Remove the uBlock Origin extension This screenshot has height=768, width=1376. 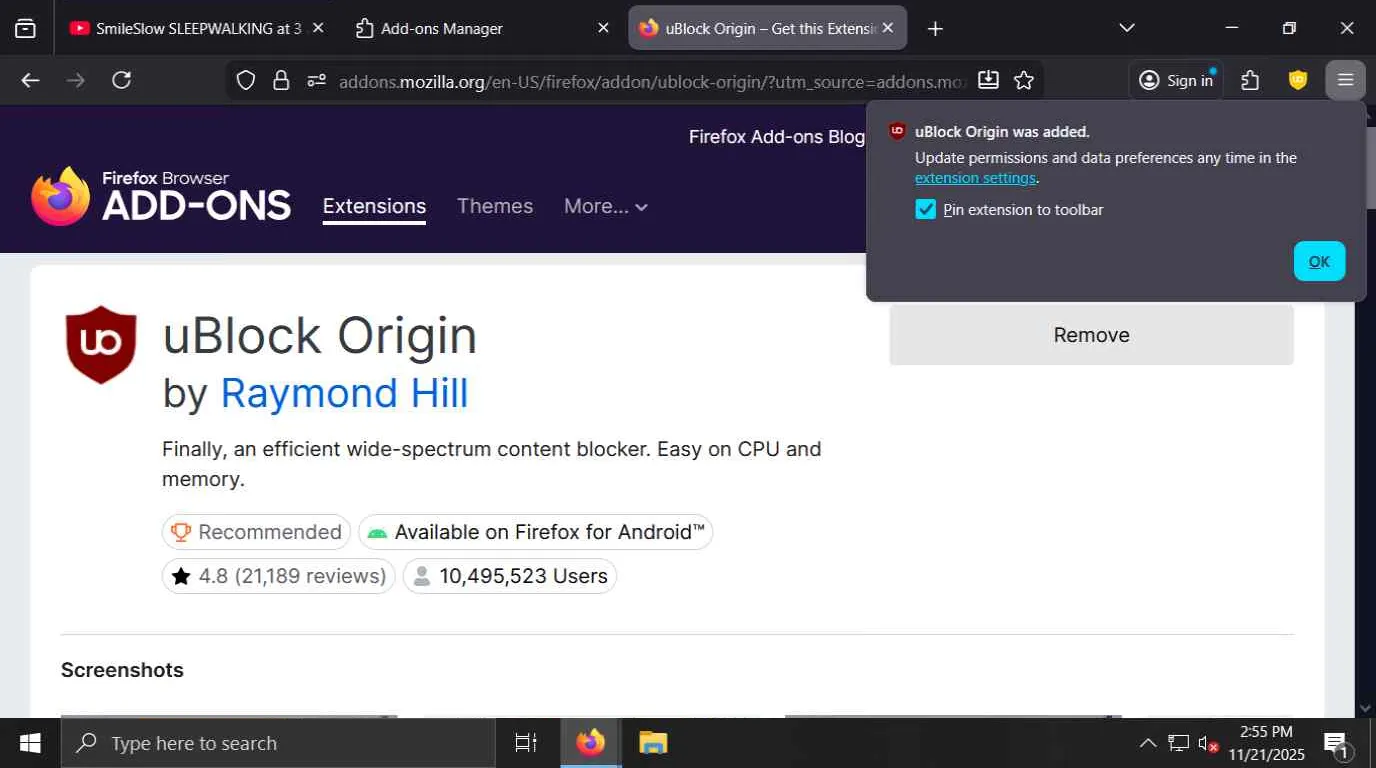click(x=1091, y=335)
